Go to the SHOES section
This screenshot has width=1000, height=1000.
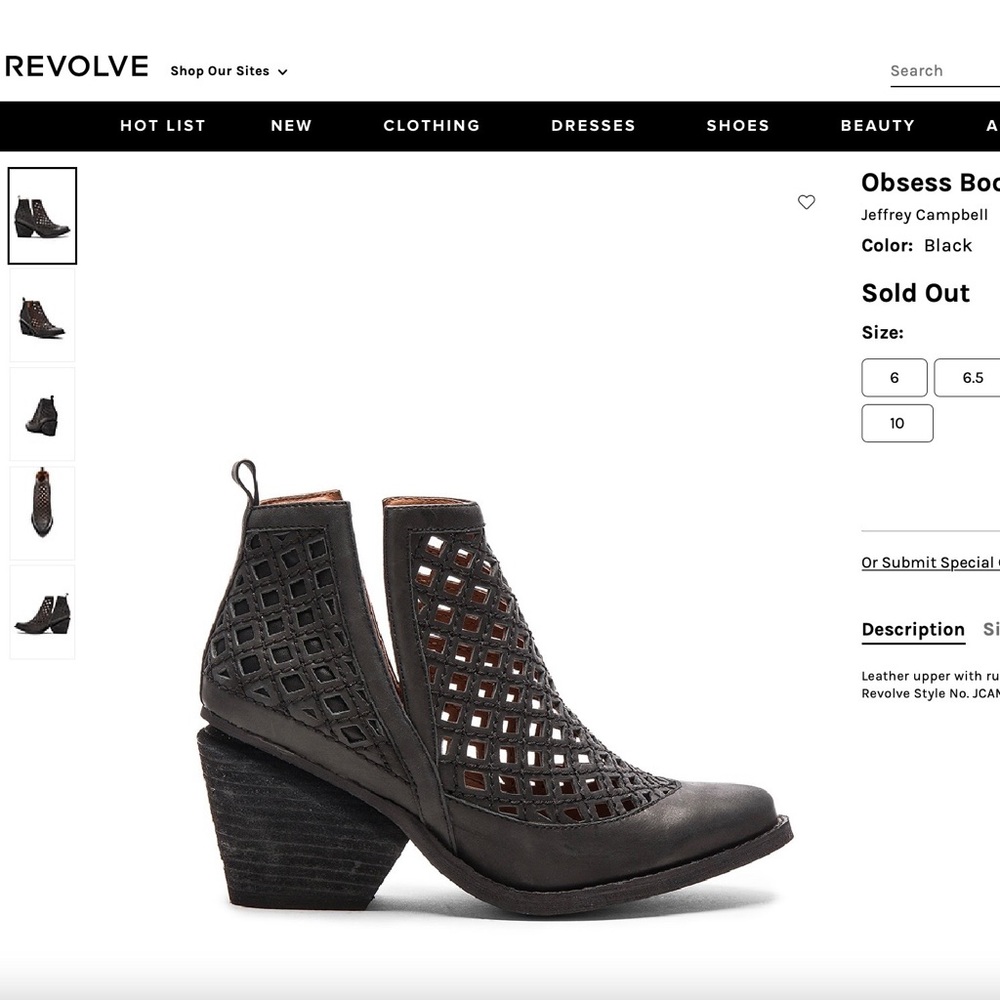click(737, 125)
